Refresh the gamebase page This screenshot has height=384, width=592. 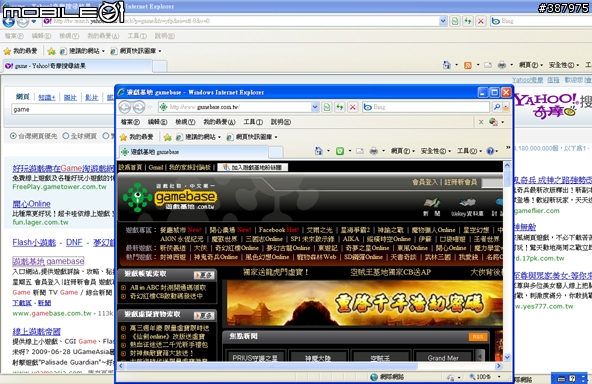point(339,107)
